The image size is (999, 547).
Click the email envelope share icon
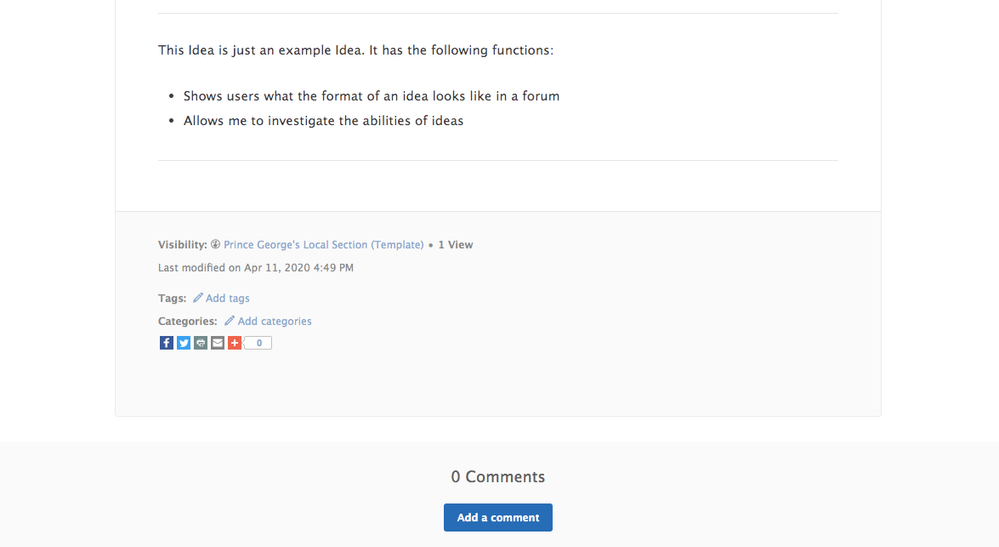click(217, 343)
